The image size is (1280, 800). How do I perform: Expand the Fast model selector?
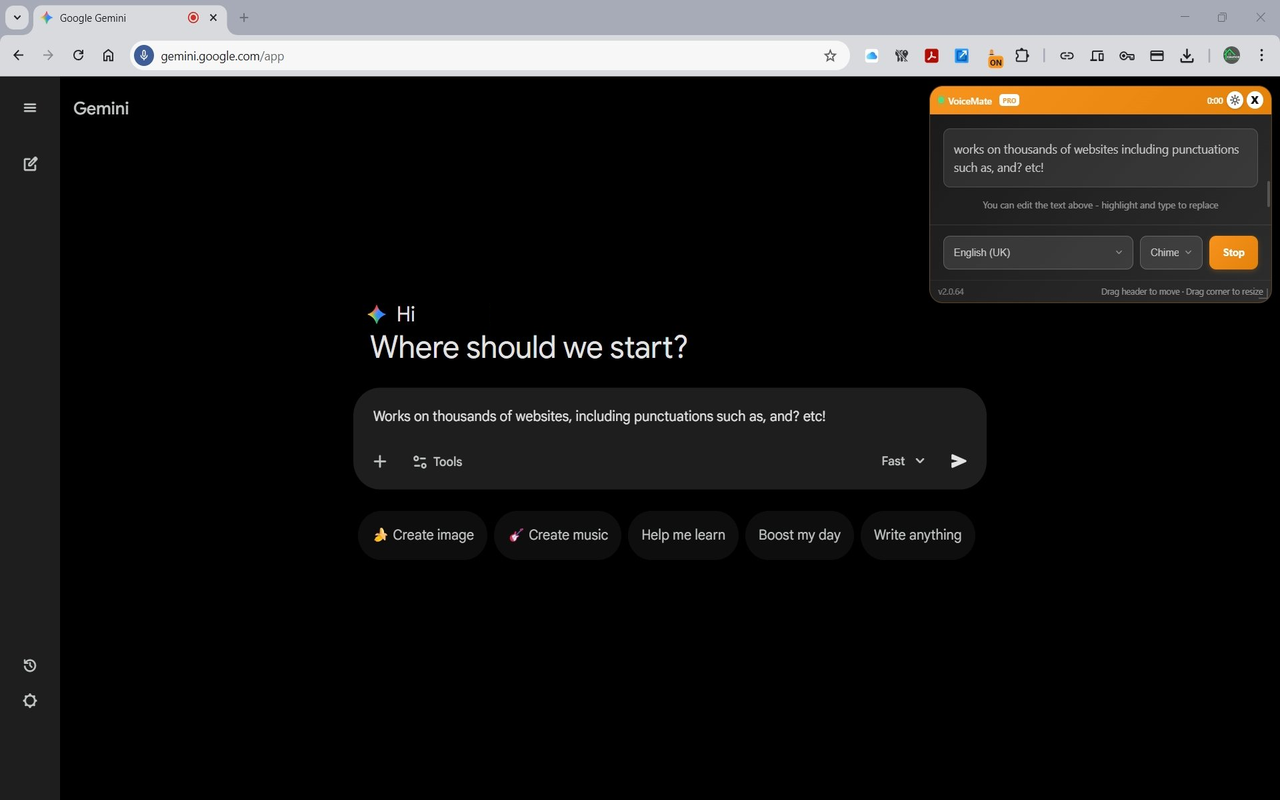coord(903,461)
